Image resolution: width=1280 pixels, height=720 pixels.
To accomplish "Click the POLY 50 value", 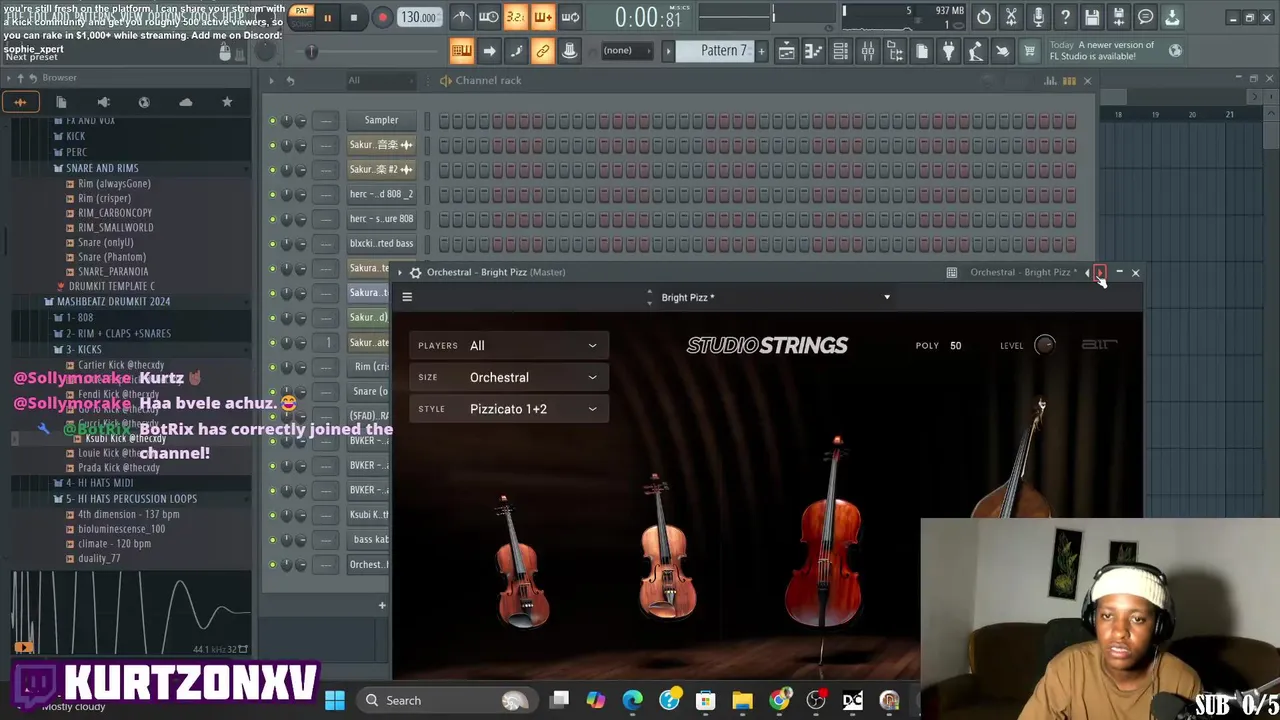I will point(955,346).
